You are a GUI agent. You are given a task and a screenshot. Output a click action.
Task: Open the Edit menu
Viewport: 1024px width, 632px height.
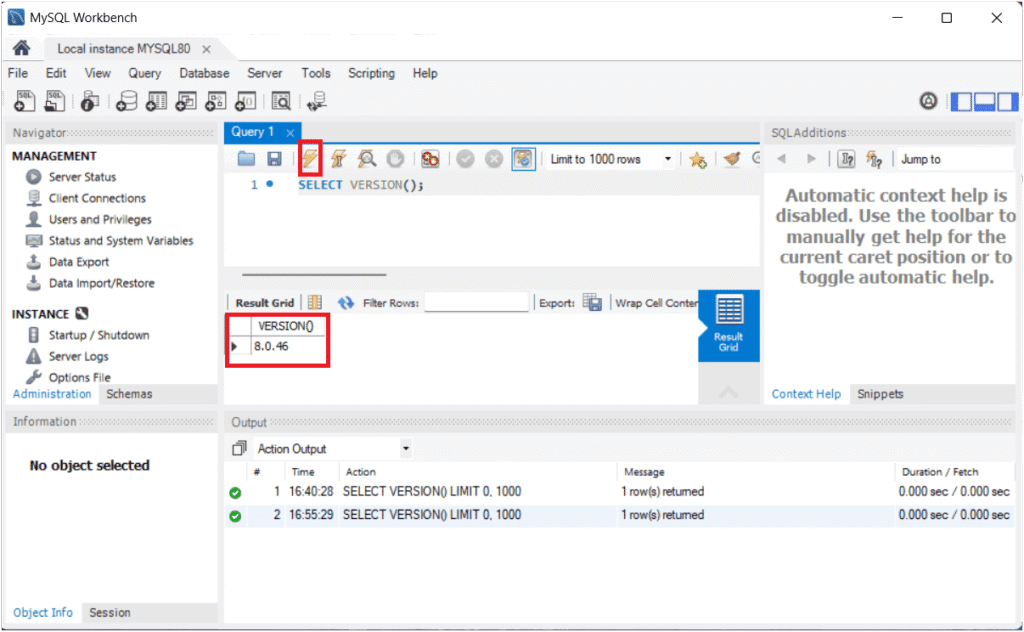click(x=56, y=73)
